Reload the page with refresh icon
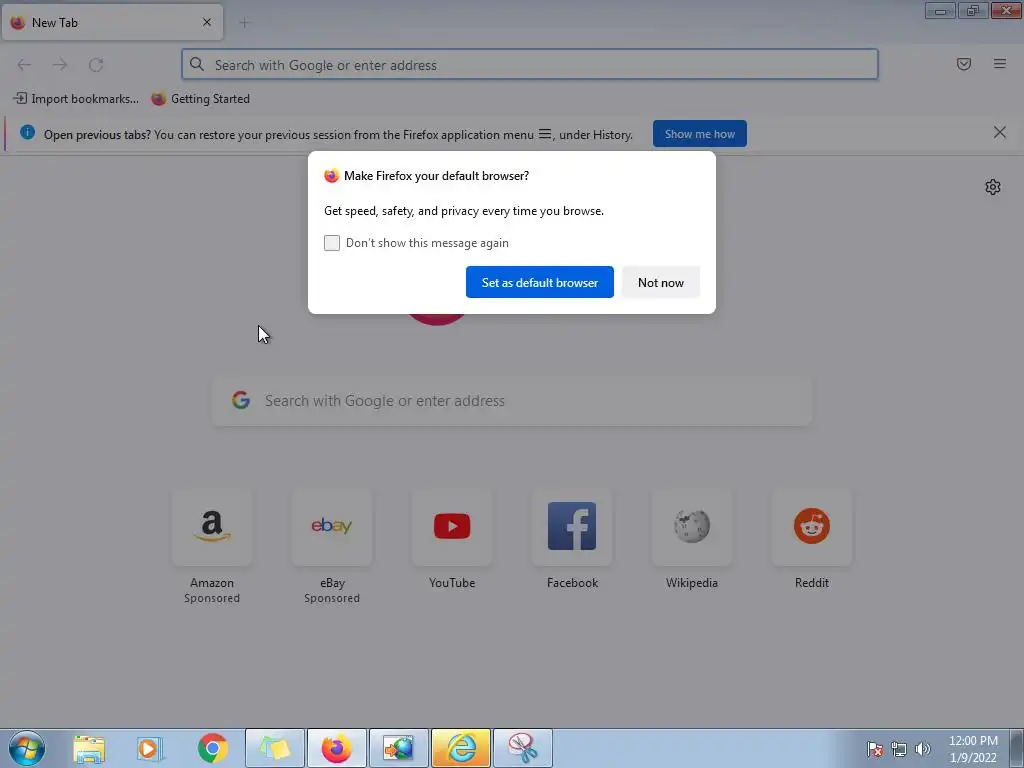 pyautogui.click(x=96, y=65)
